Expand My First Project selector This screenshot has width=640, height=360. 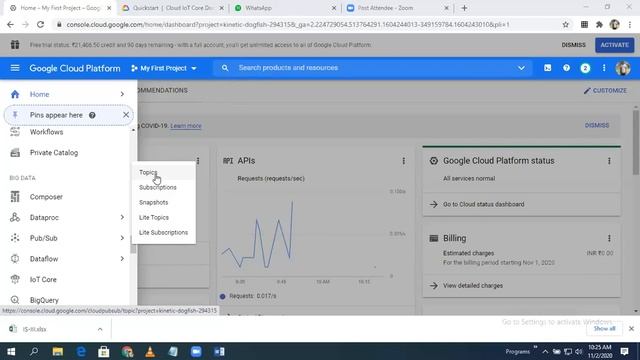[x=164, y=68]
